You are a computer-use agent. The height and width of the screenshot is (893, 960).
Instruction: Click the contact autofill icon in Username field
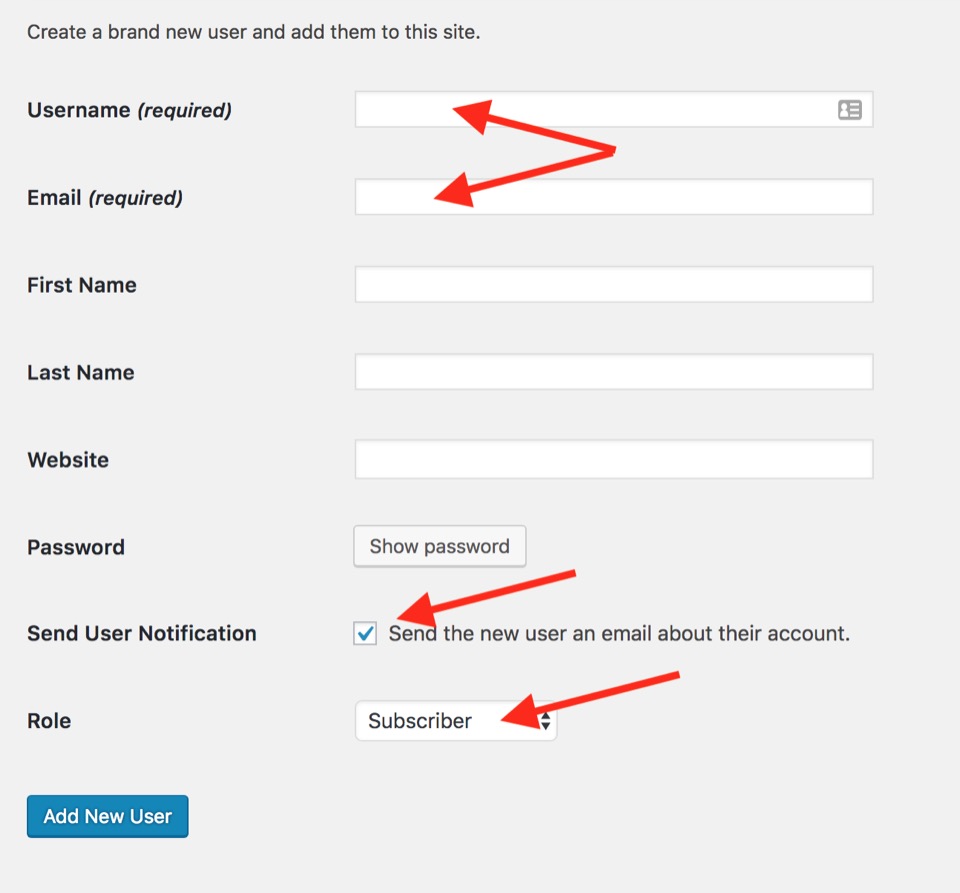(x=850, y=110)
